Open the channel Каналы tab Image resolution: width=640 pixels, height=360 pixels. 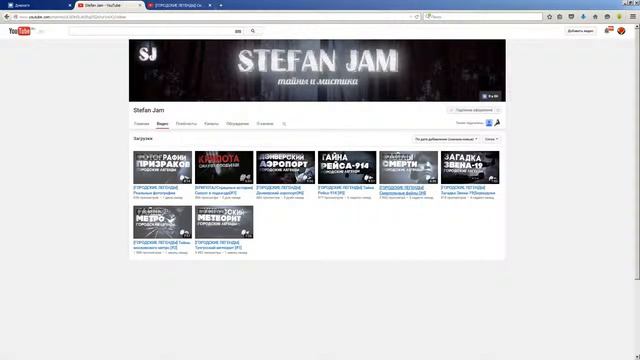click(211, 124)
